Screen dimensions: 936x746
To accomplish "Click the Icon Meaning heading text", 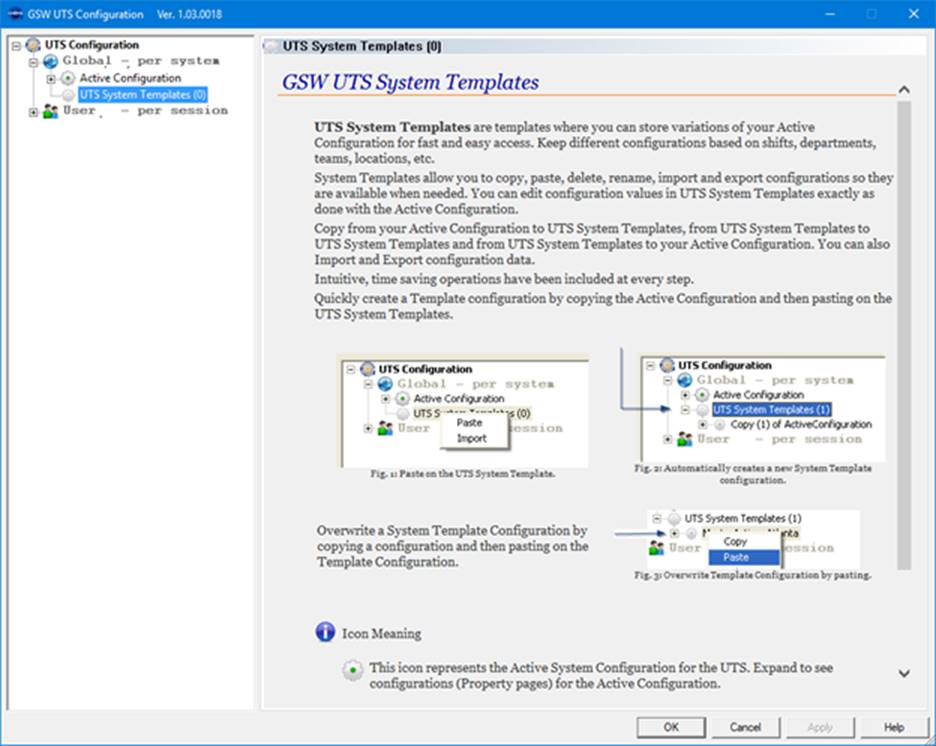I will tap(381, 633).
